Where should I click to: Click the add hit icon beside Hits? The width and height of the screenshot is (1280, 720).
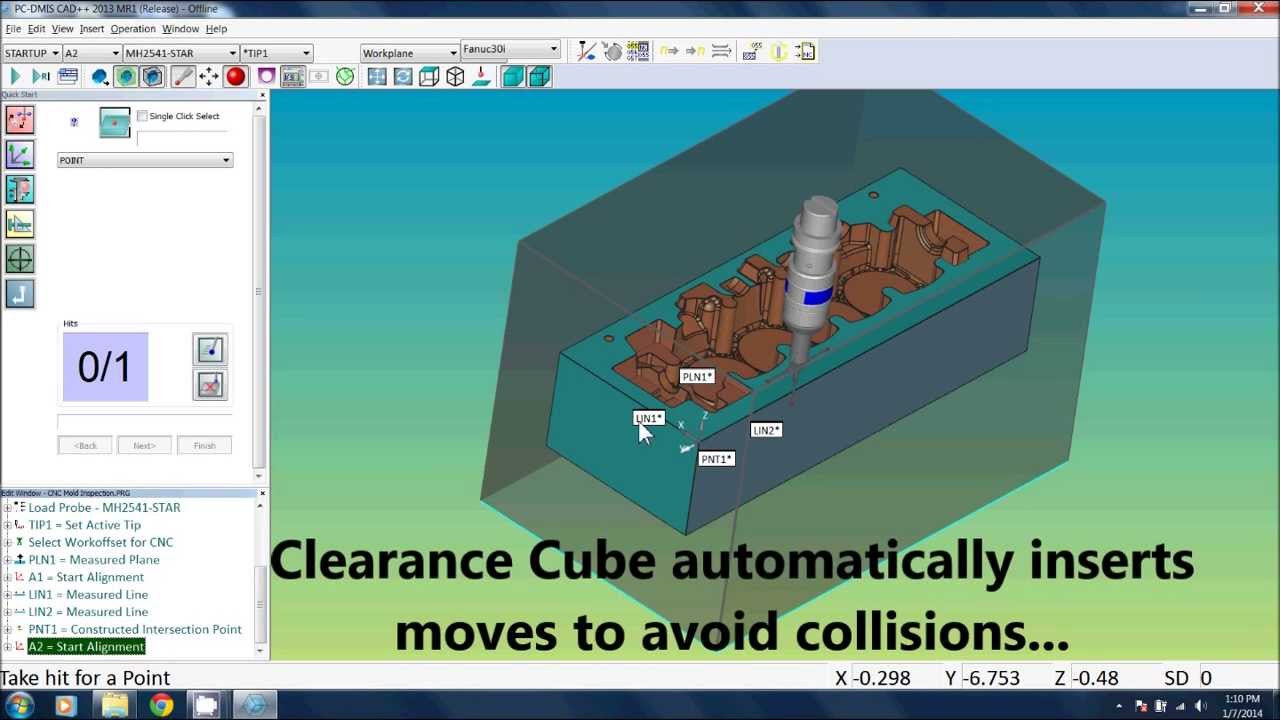coord(210,349)
